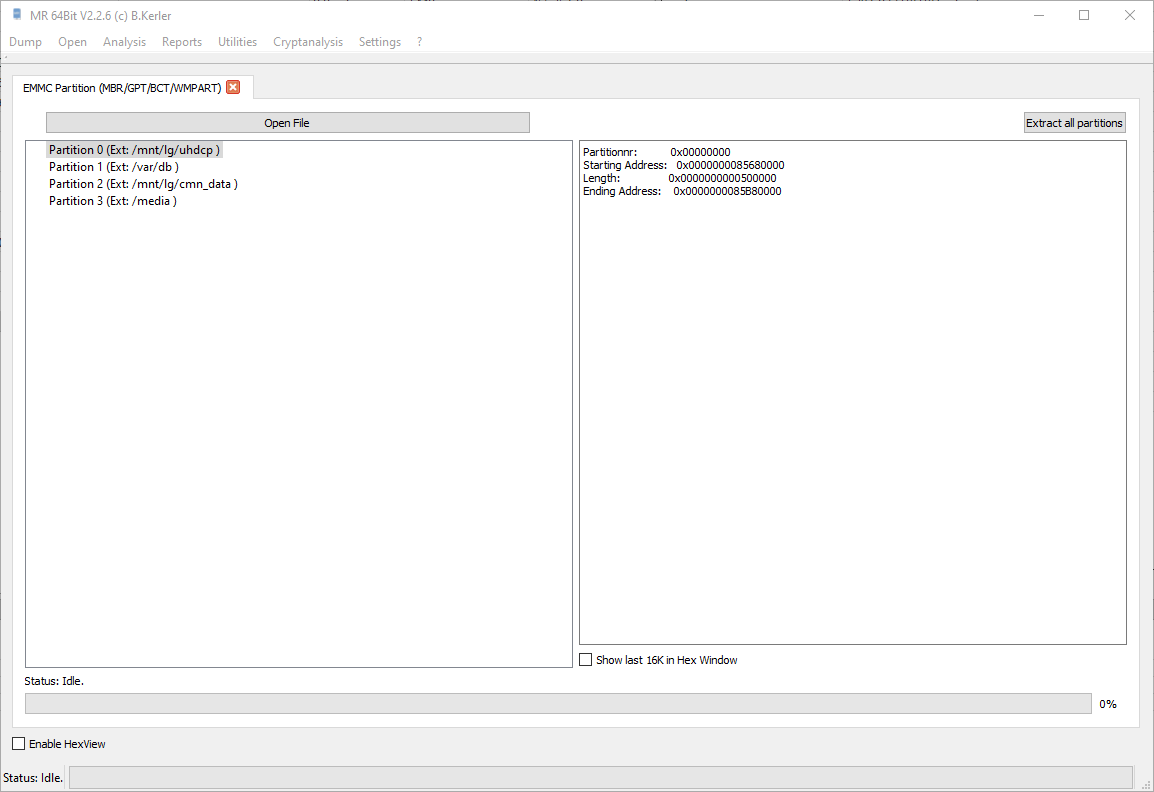Viewport: 1154px width, 792px height.
Task: Click the bottom status bar field
Action: tap(600, 777)
